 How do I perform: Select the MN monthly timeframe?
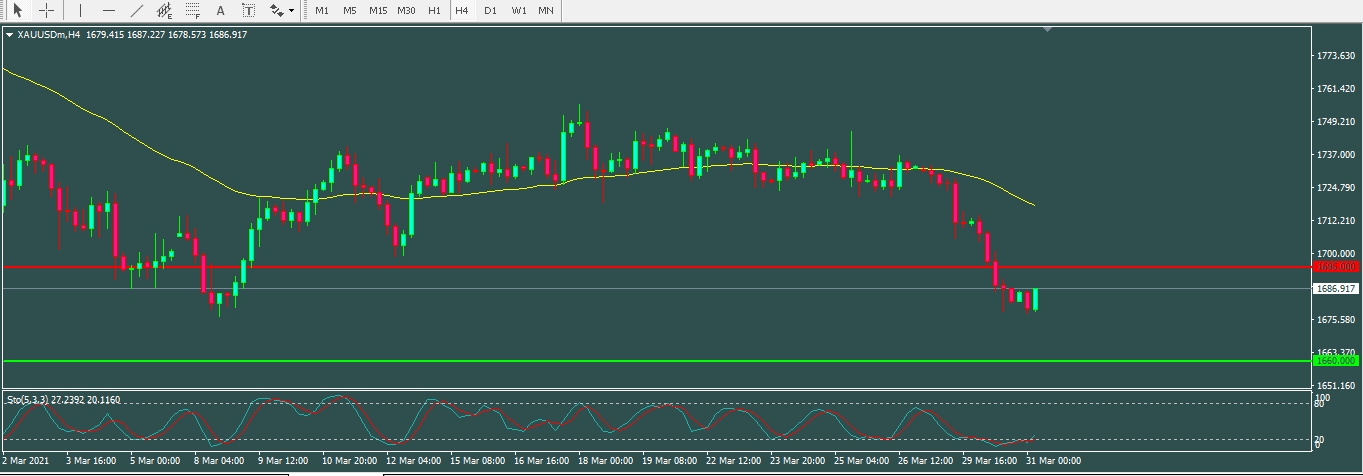545,10
